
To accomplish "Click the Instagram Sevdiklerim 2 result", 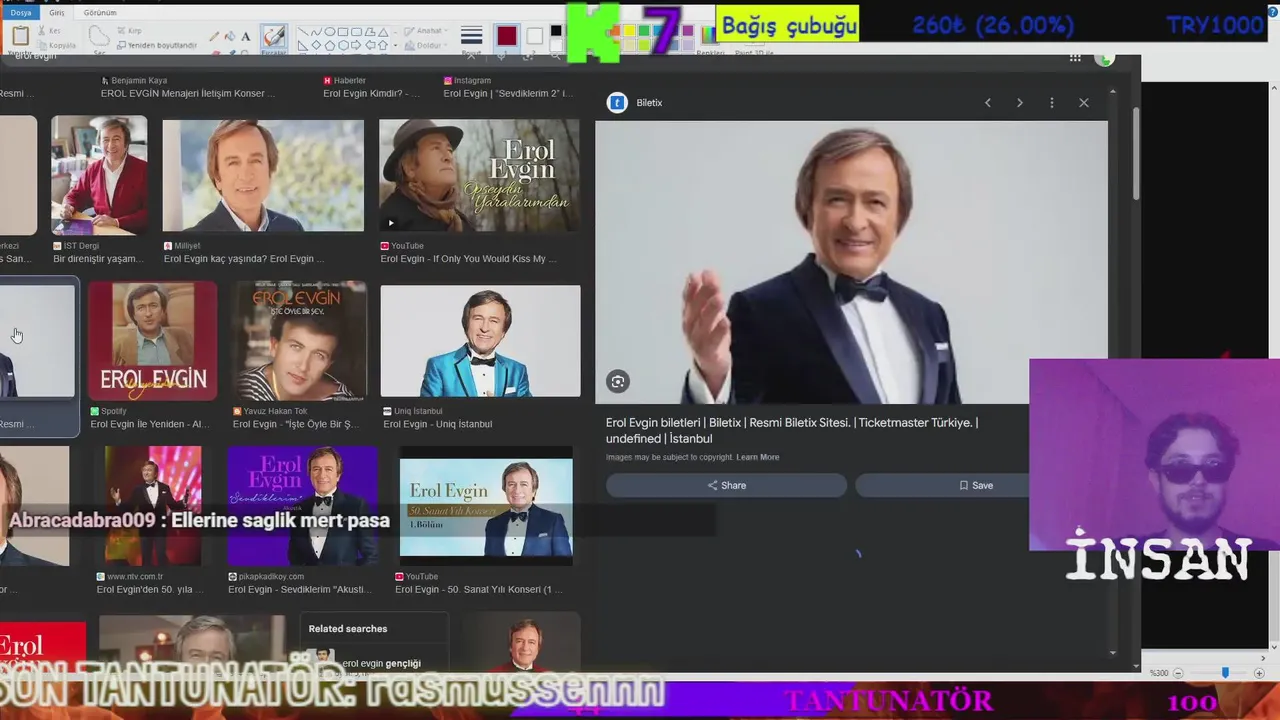I will (x=509, y=87).
